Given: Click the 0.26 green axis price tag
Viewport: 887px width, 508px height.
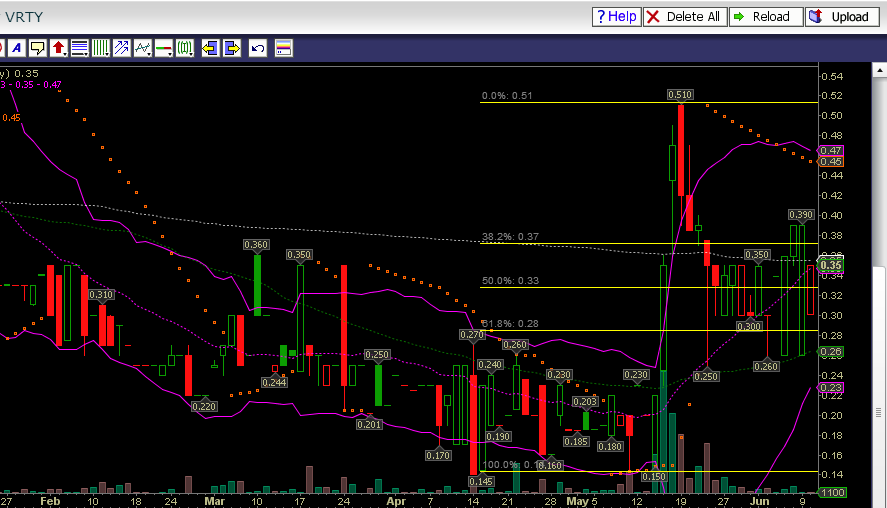Looking at the screenshot, I should click(830, 352).
